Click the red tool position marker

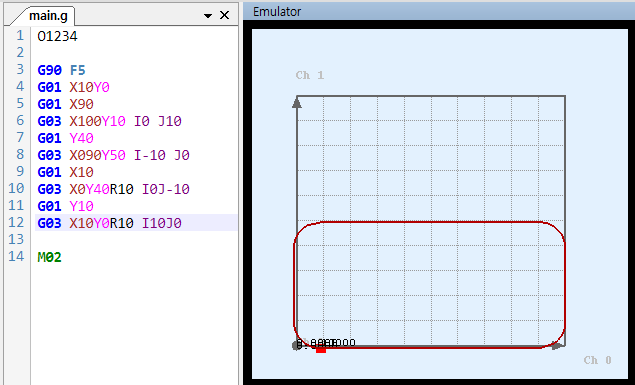[x=321, y=349]
